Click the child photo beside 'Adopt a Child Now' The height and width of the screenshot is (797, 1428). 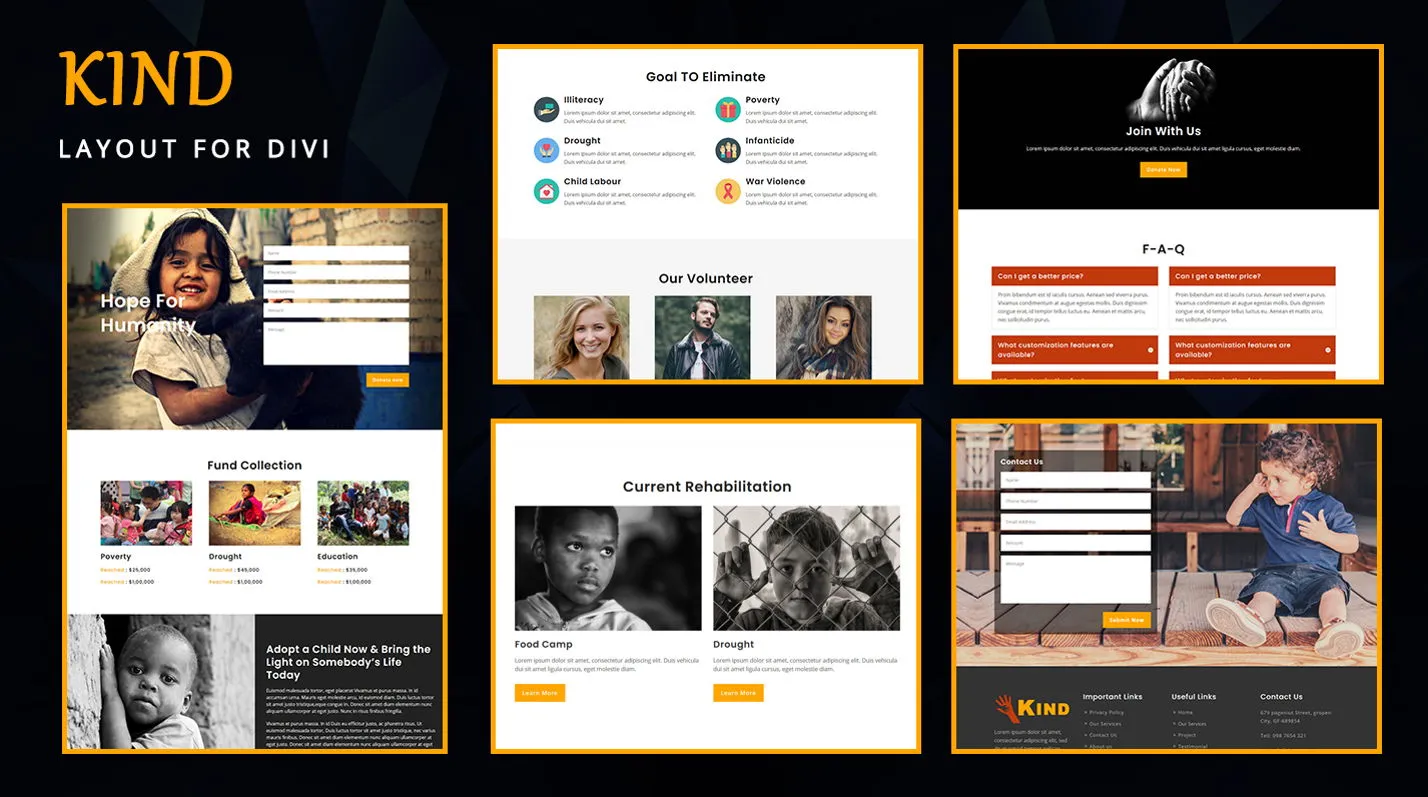coord(161,681)
